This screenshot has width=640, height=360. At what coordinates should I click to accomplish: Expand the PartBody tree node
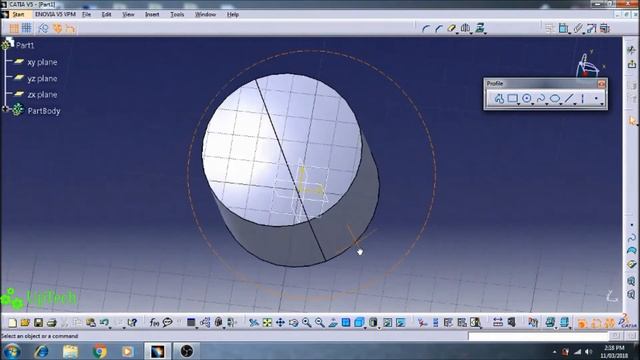pyautogui.click(x=5, y=109)
